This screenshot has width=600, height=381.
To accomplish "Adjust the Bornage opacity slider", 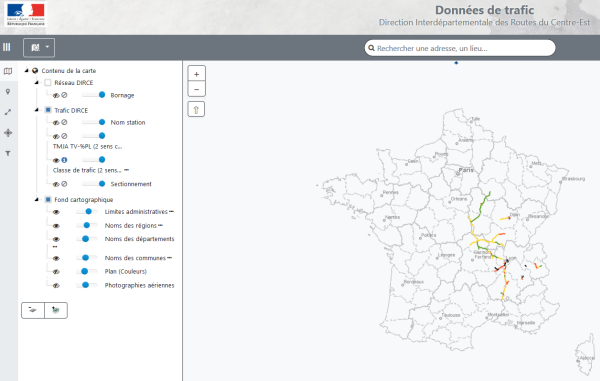I will tap(94, 95).
